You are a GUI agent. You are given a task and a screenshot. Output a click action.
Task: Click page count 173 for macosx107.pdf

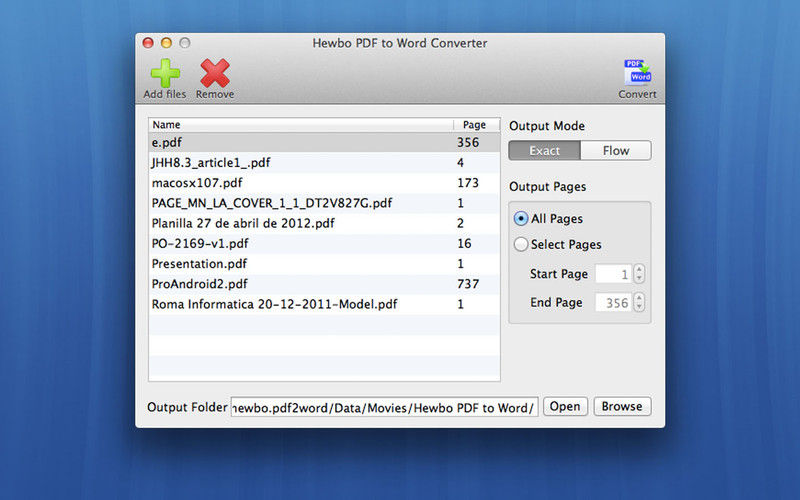coord(468,183)
